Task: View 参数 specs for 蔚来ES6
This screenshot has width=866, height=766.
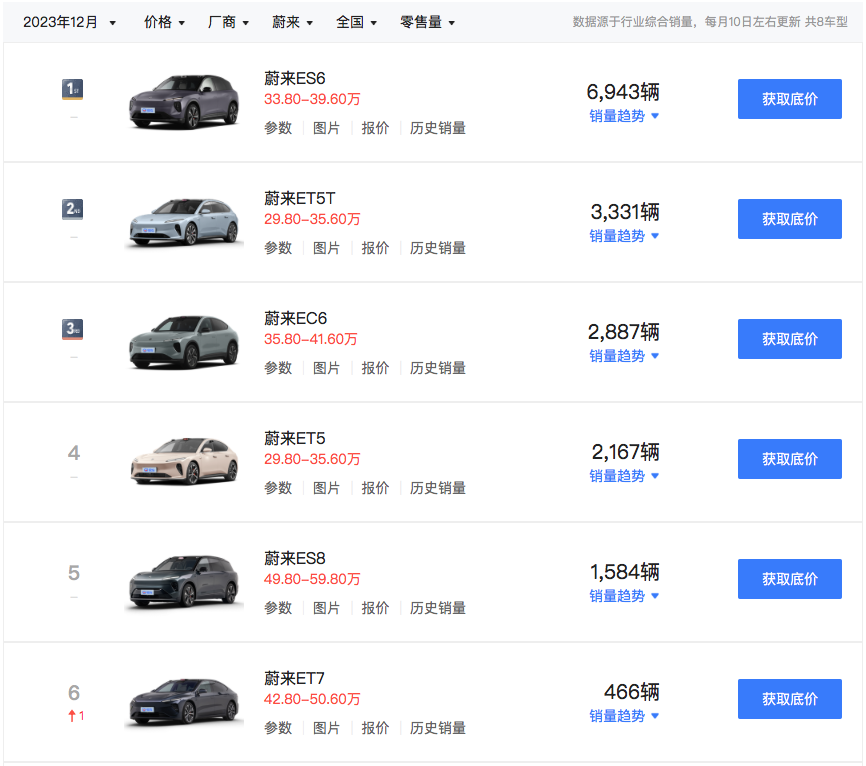Action: point(278,128)
